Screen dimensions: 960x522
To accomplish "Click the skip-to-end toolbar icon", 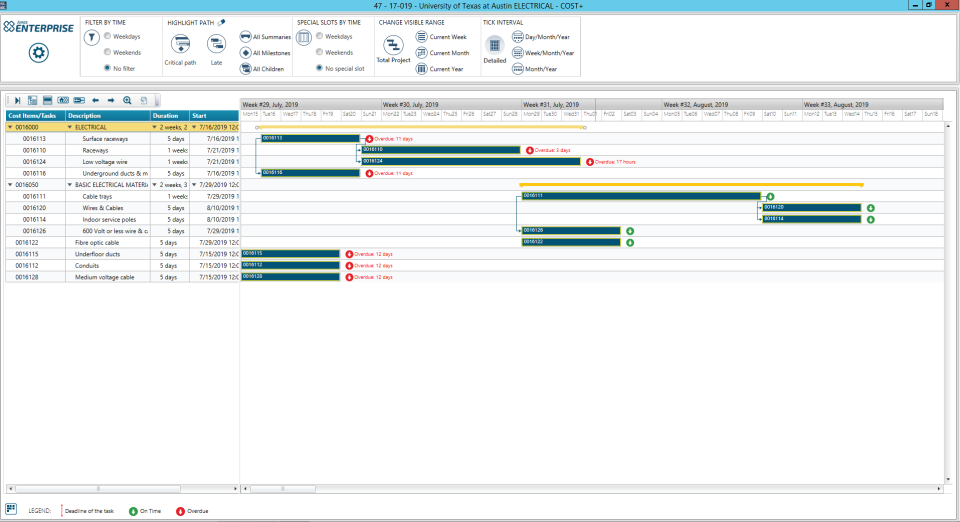I will tap(18, 100).
